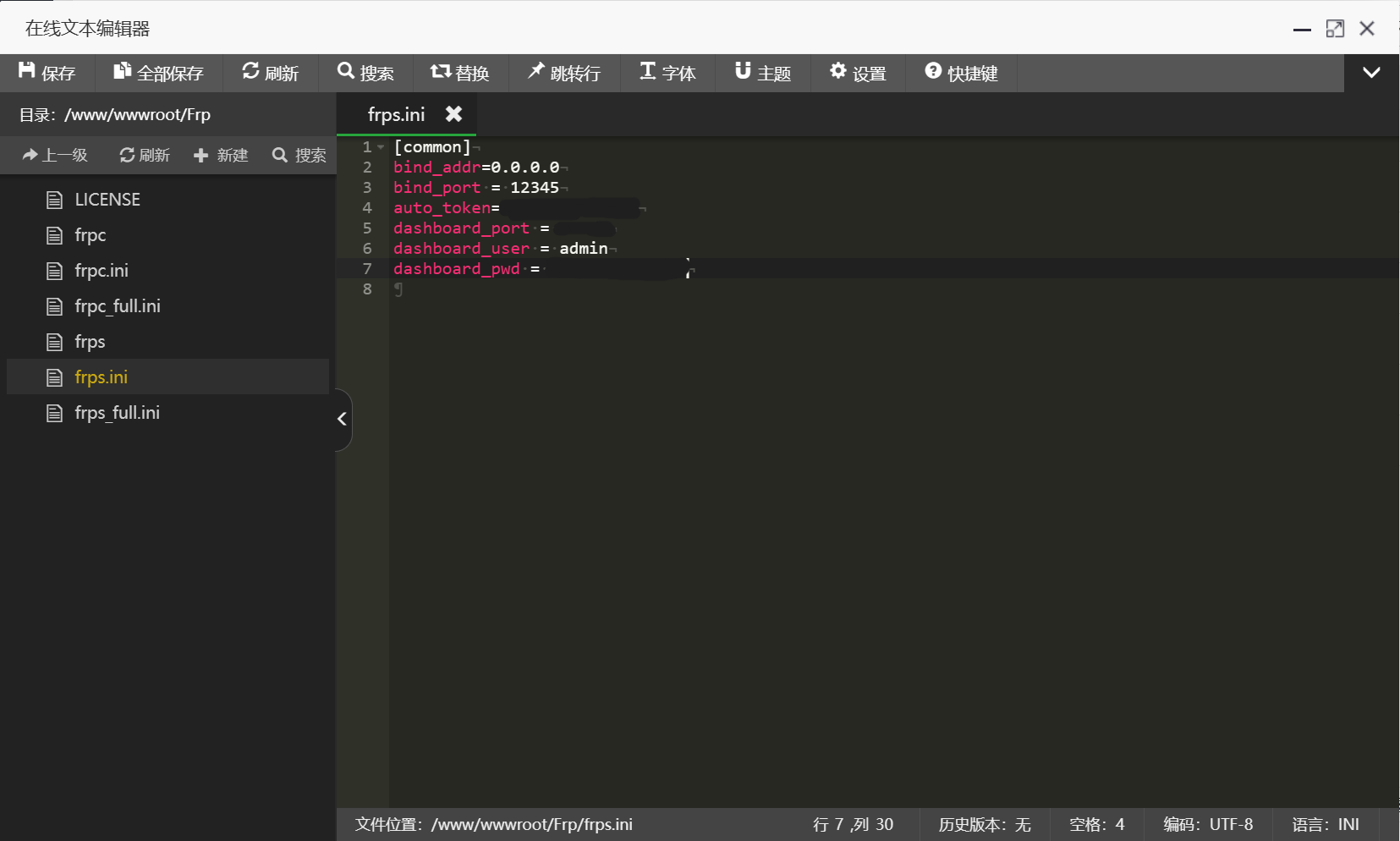Click the Save (保存) floppy disk icon
The height and width of the screenshot is (841, 1400).
coord(27,71)
